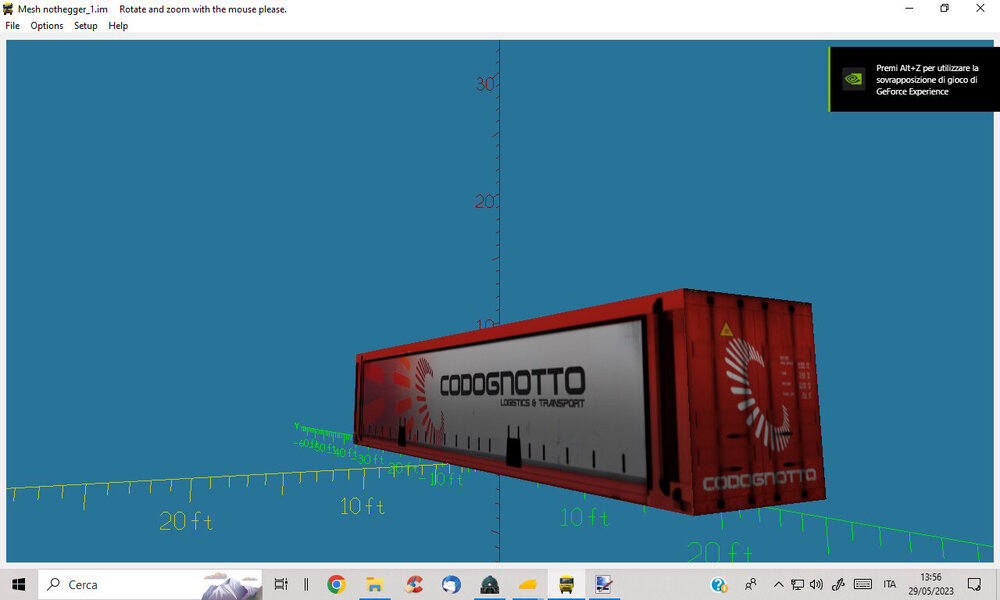1000x600 pixels.
Task: Launch Google Chrome from the taskbar
Action: point(336,584)
